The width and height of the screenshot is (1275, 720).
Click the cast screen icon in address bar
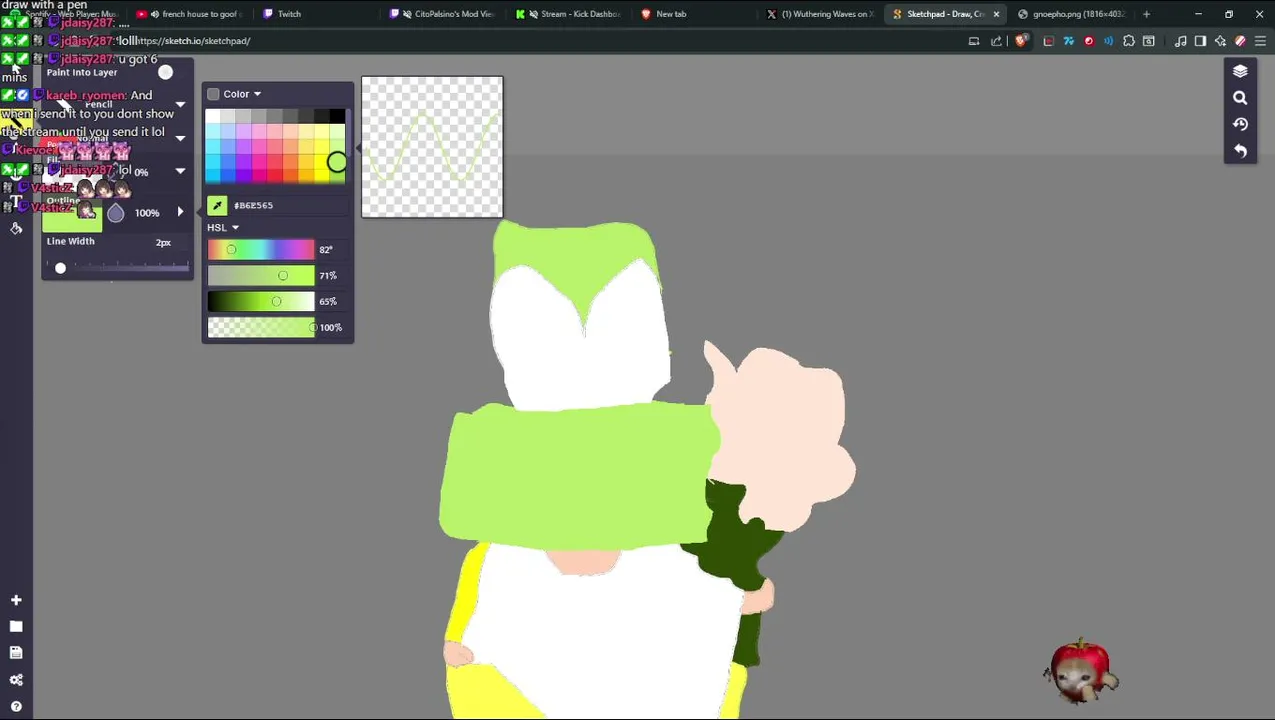tap(974, 41)
